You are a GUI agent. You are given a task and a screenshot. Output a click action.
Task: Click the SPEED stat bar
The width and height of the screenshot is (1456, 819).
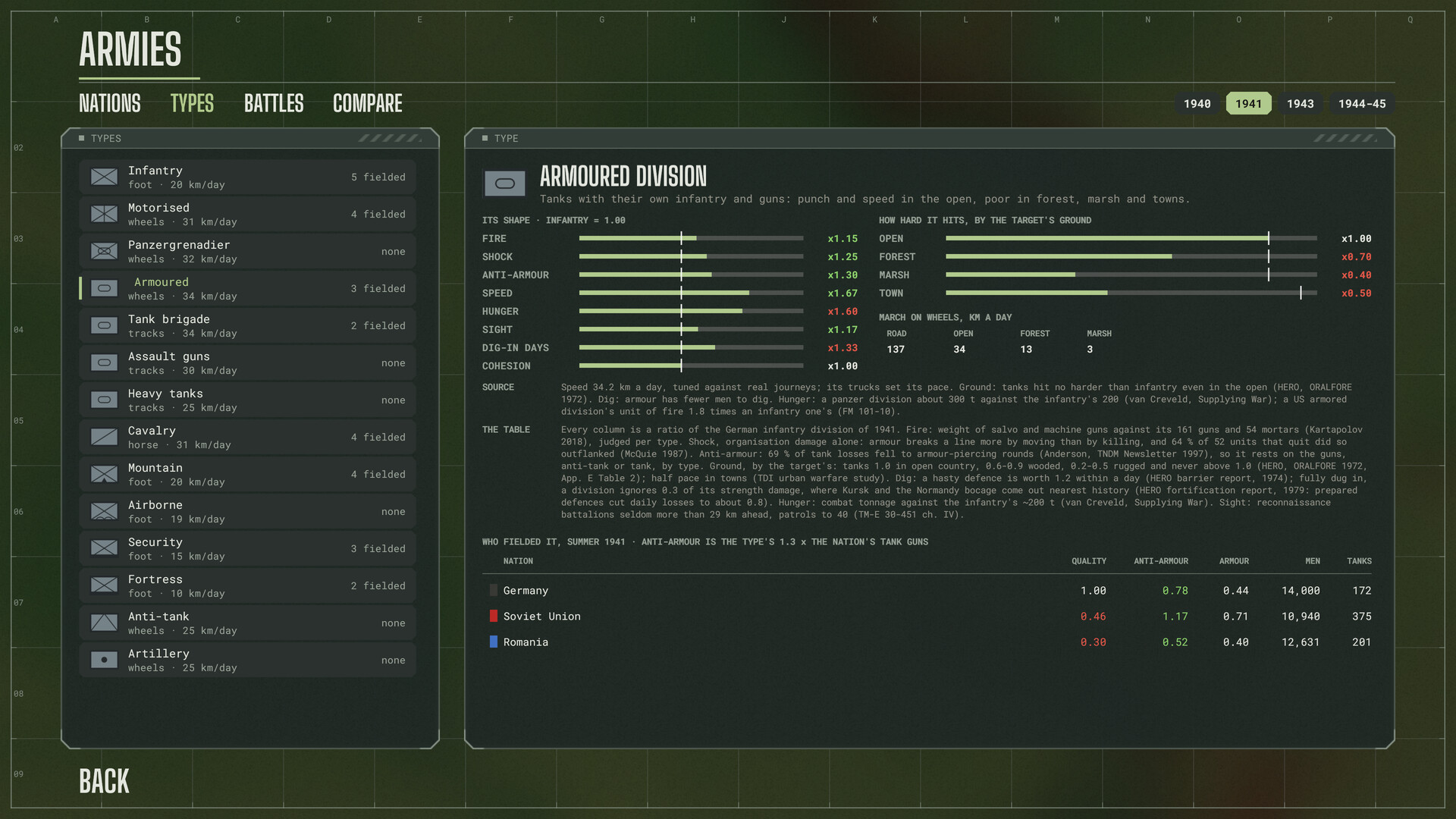(x=691, y=293)
